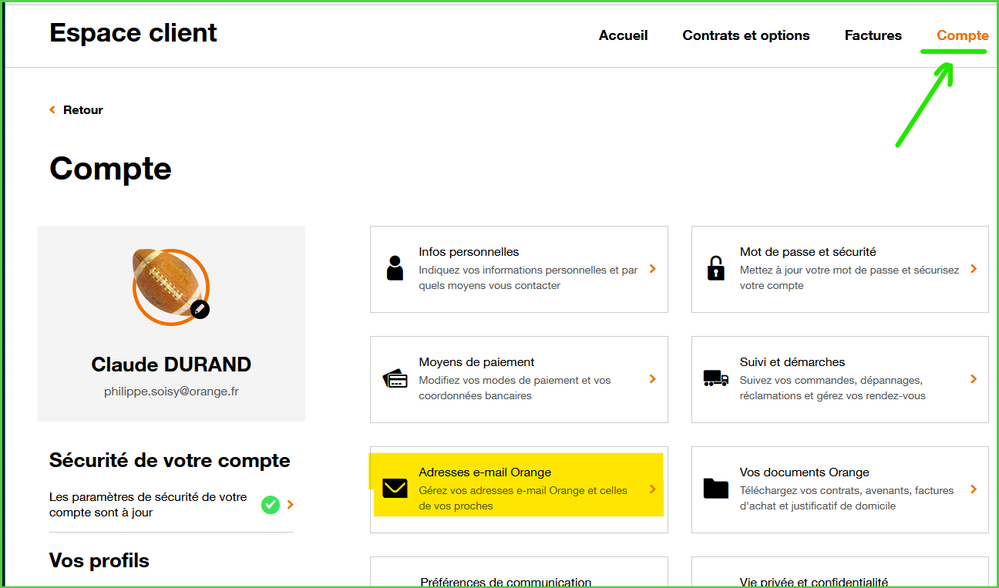Click the email philippe.soisy@orange.fr
Screen dimensions: 999x588
coord(171,392)
